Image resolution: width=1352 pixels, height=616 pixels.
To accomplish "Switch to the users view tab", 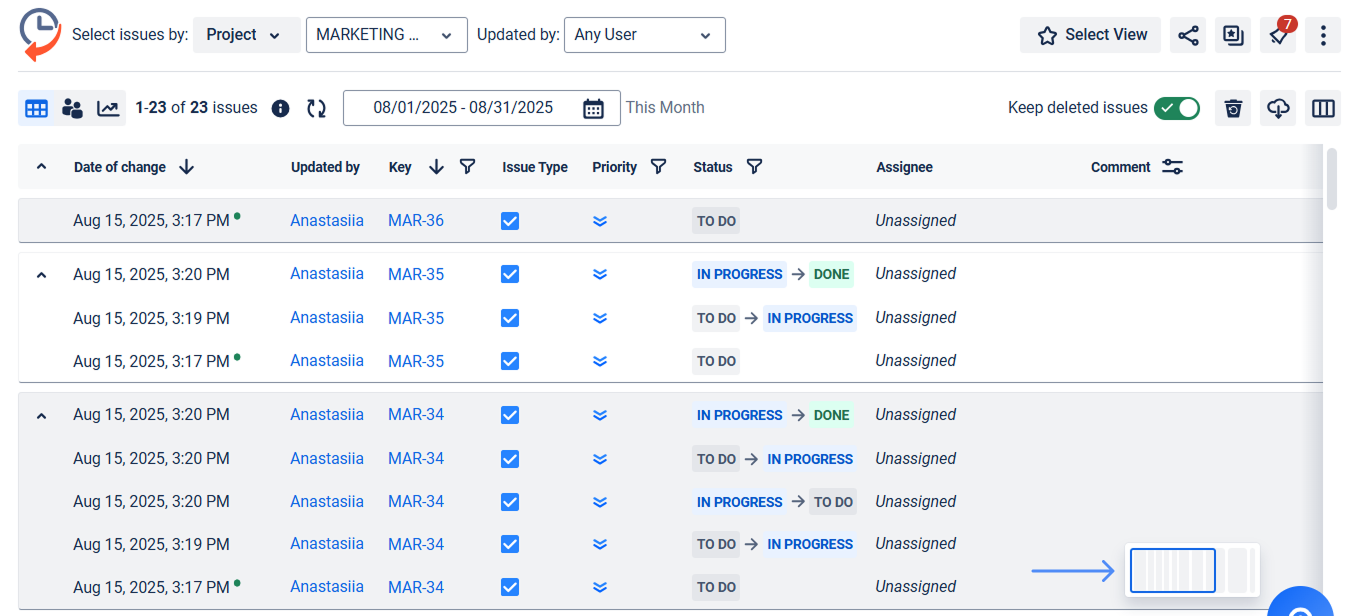I will (x=72, y=108).
